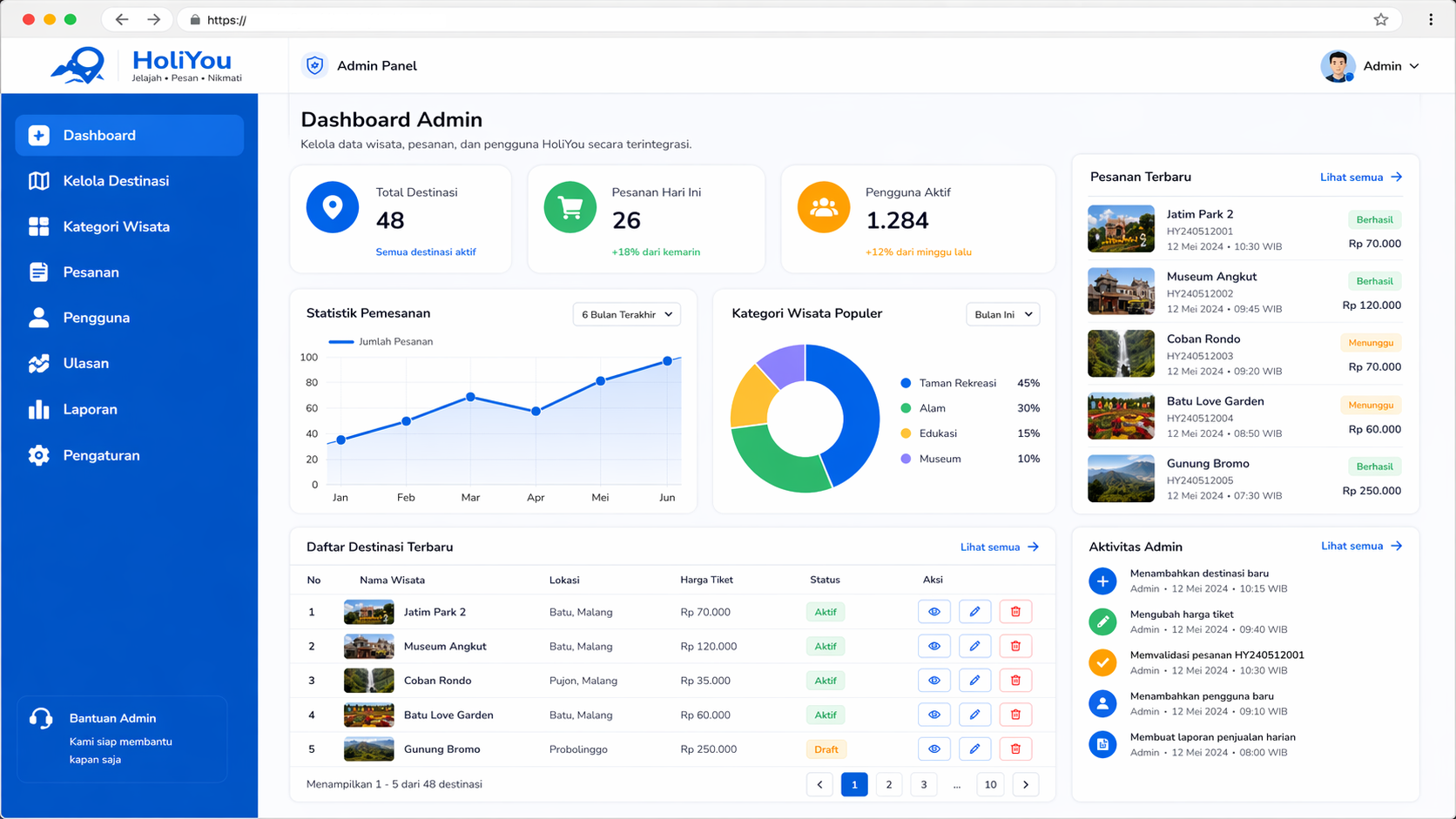View the Jatim Park 2 destination details
Screen dimensions: 1456x819
[934, 612]
